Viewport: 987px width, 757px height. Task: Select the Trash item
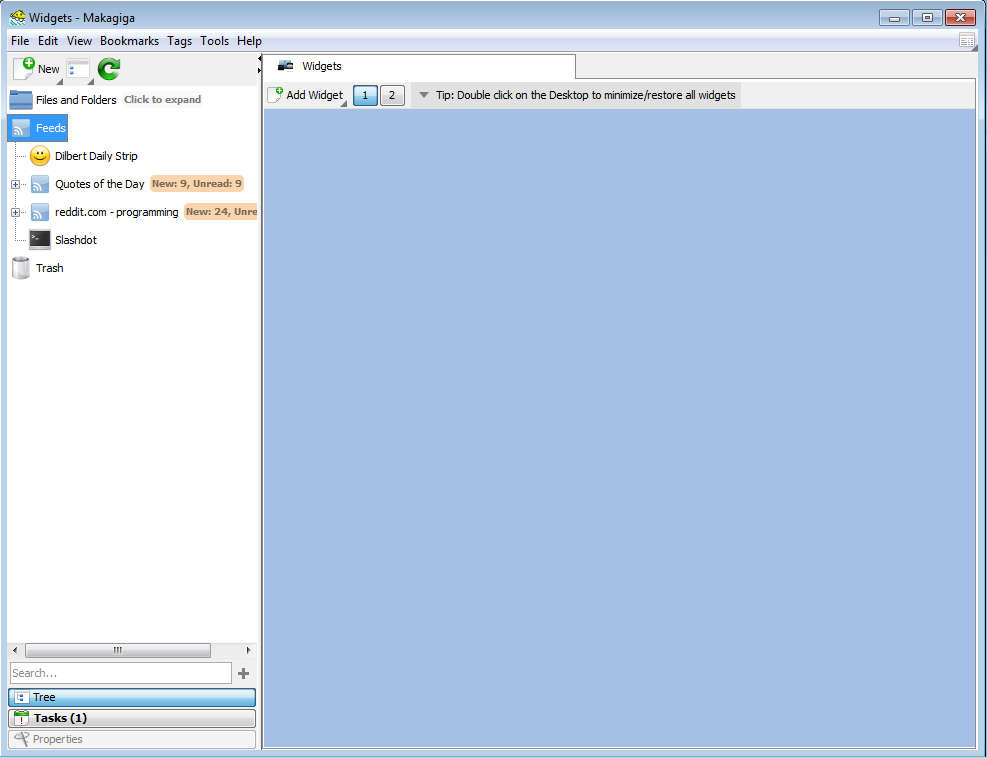50,268
